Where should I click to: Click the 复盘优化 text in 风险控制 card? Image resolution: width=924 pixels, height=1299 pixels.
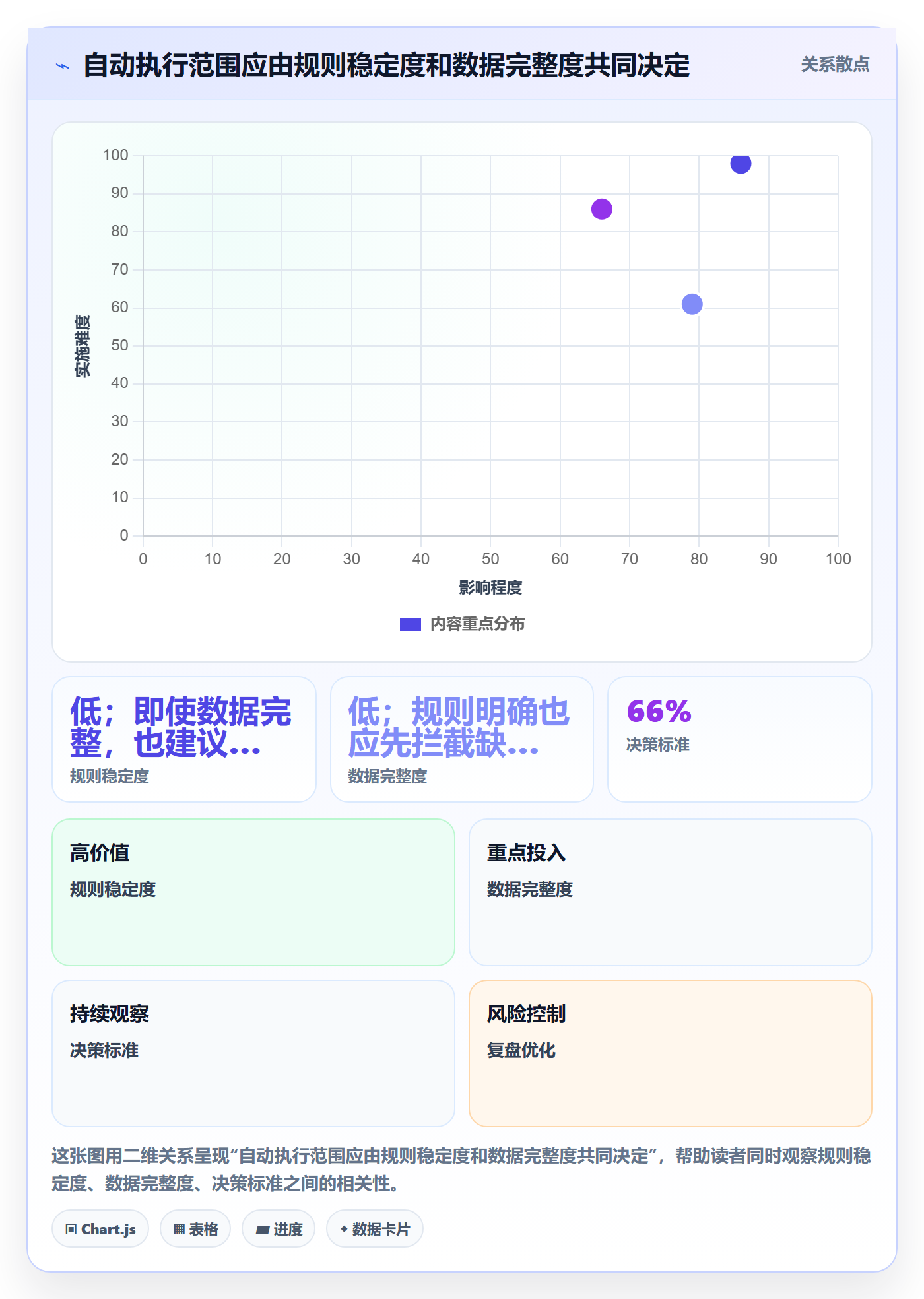(521, 1050)
